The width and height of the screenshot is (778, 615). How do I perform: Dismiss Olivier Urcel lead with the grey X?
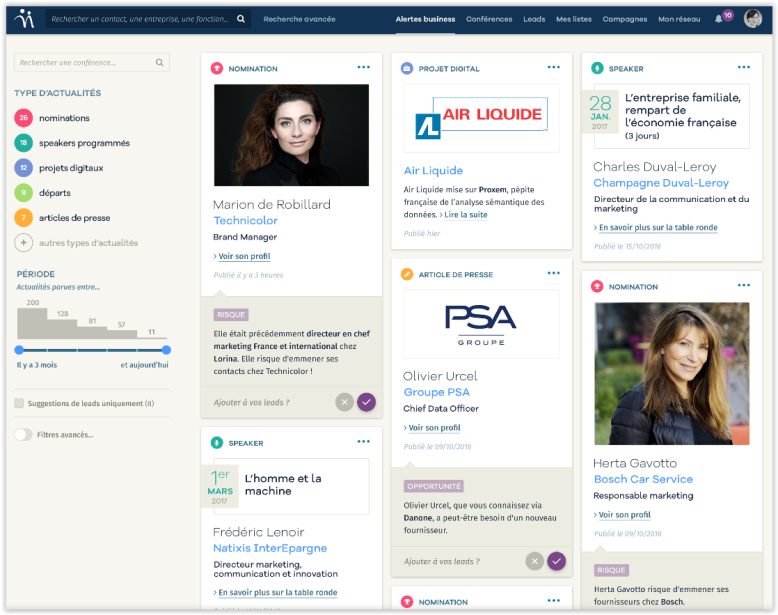[x=534, y=561]
